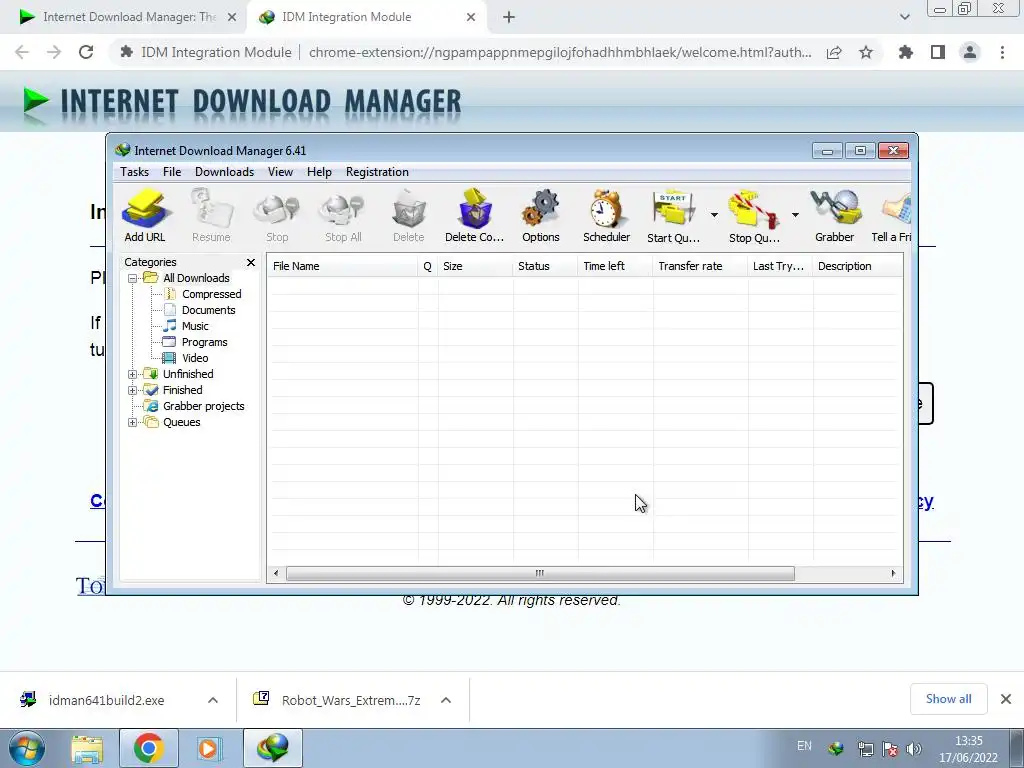Close the Chrome downloads bar
1024x768 pixels.
1006,699
